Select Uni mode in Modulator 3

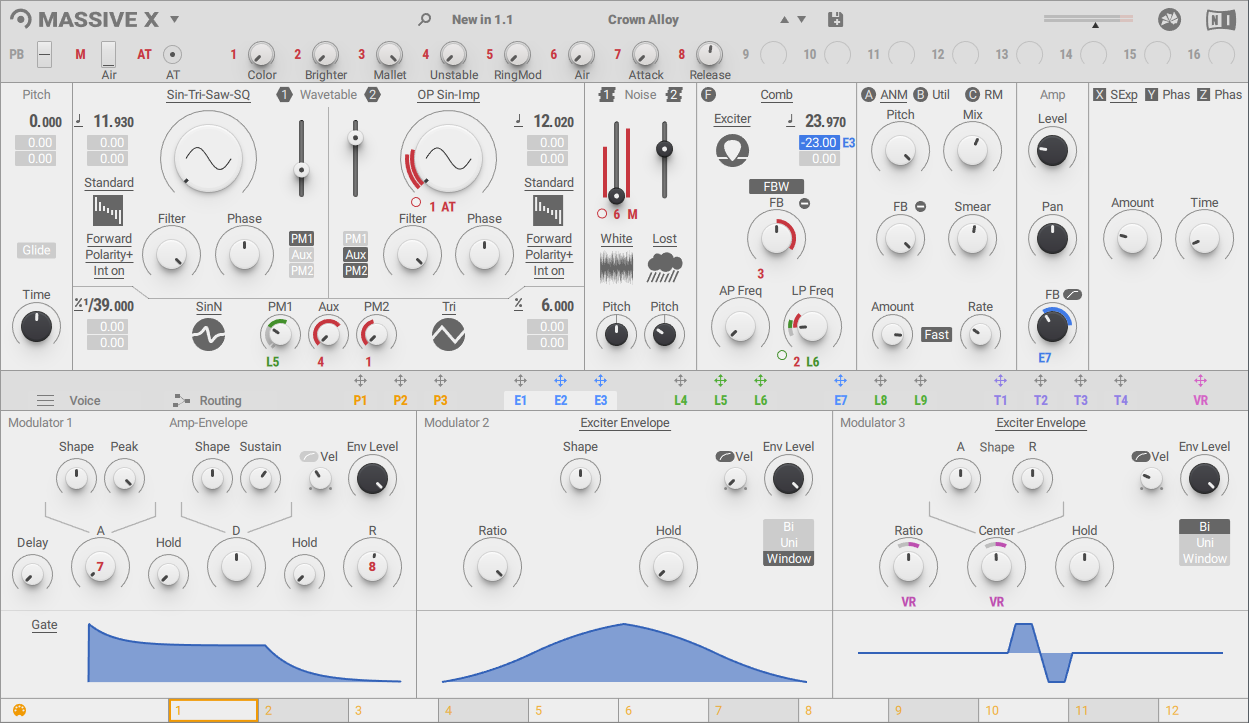click(x=1205, y=543)
